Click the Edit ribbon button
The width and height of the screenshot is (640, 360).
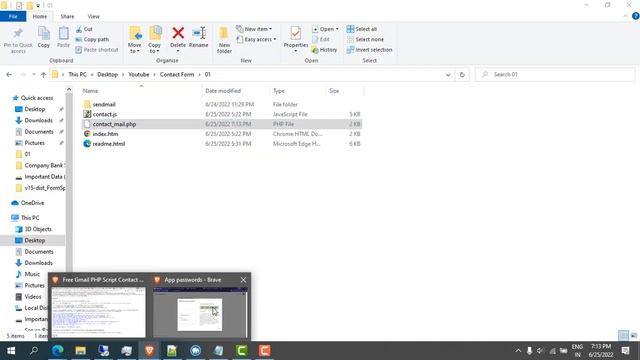coord(321,39)
